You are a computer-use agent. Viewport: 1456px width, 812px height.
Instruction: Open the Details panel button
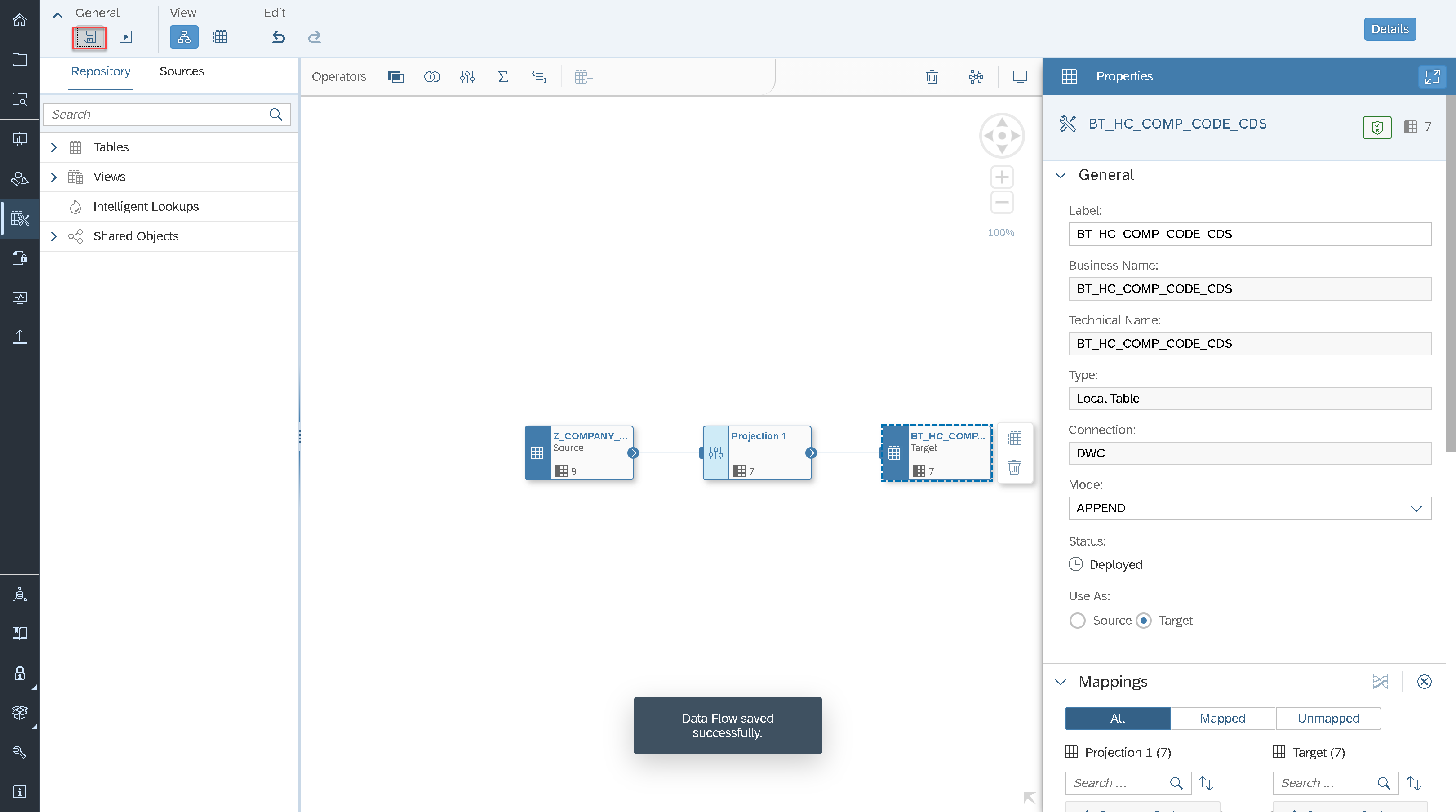click(x=1390, y=29)
